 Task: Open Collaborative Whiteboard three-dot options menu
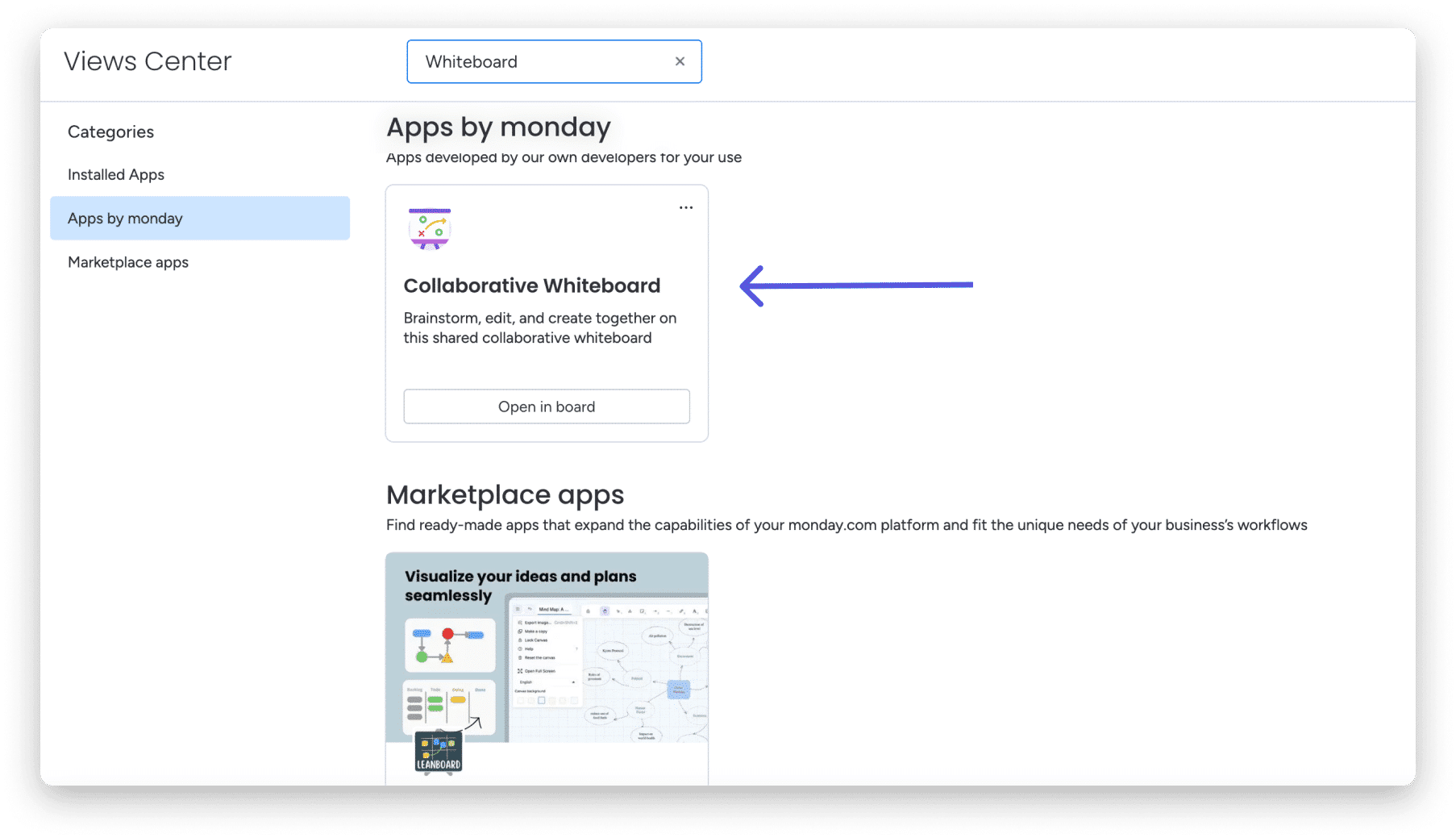coord(686,207)
